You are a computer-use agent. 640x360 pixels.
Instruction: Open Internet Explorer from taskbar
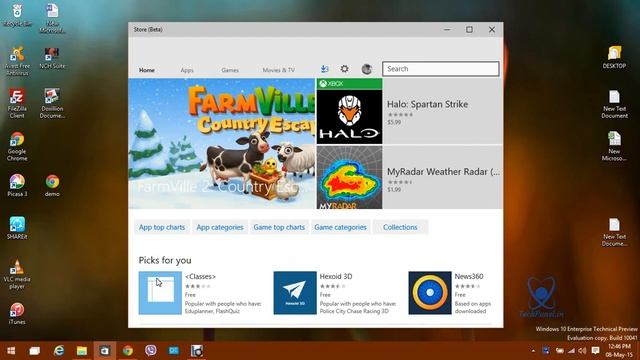click(x=59, y=351)
